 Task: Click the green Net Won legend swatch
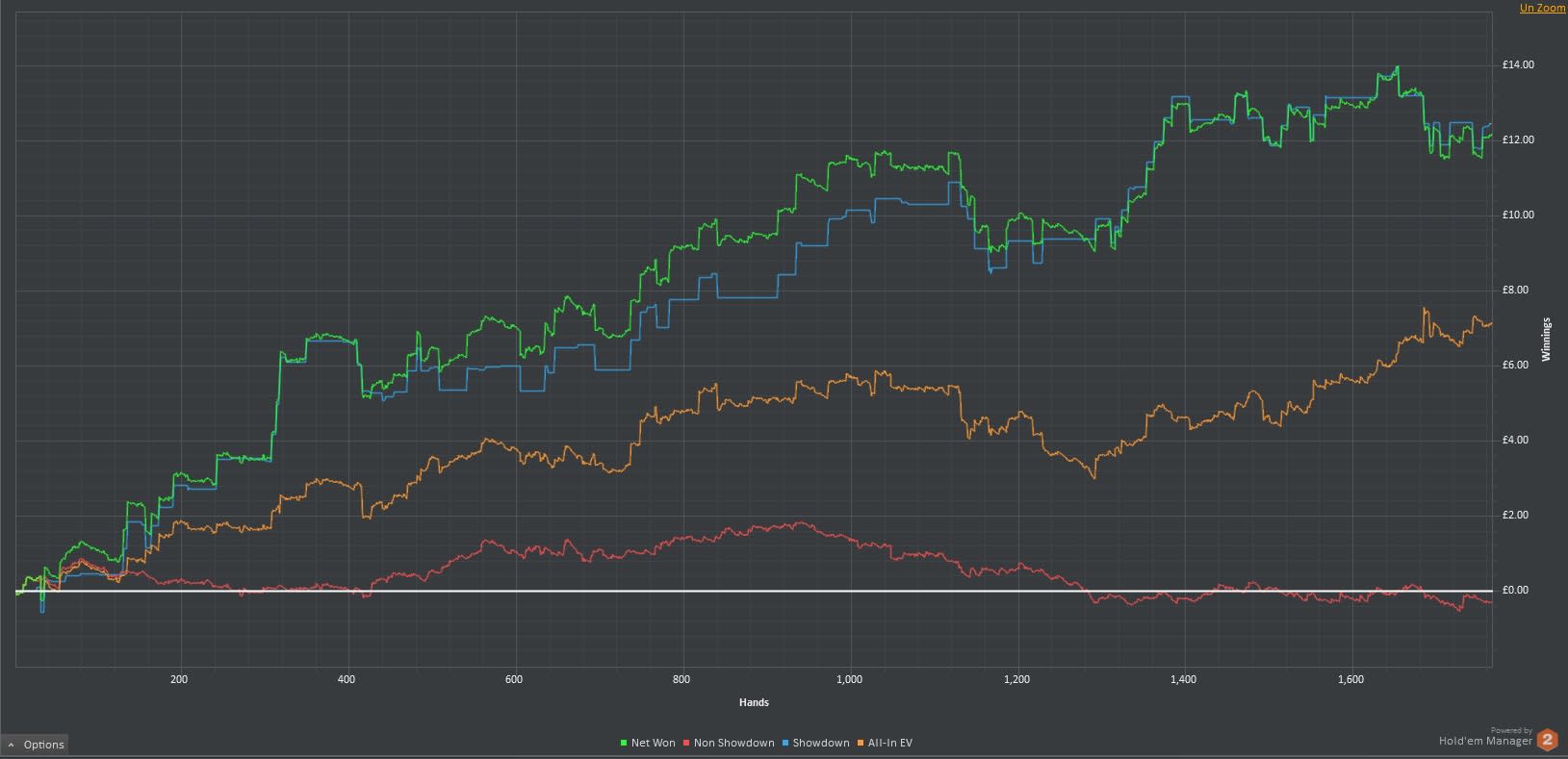click(625, 743)
